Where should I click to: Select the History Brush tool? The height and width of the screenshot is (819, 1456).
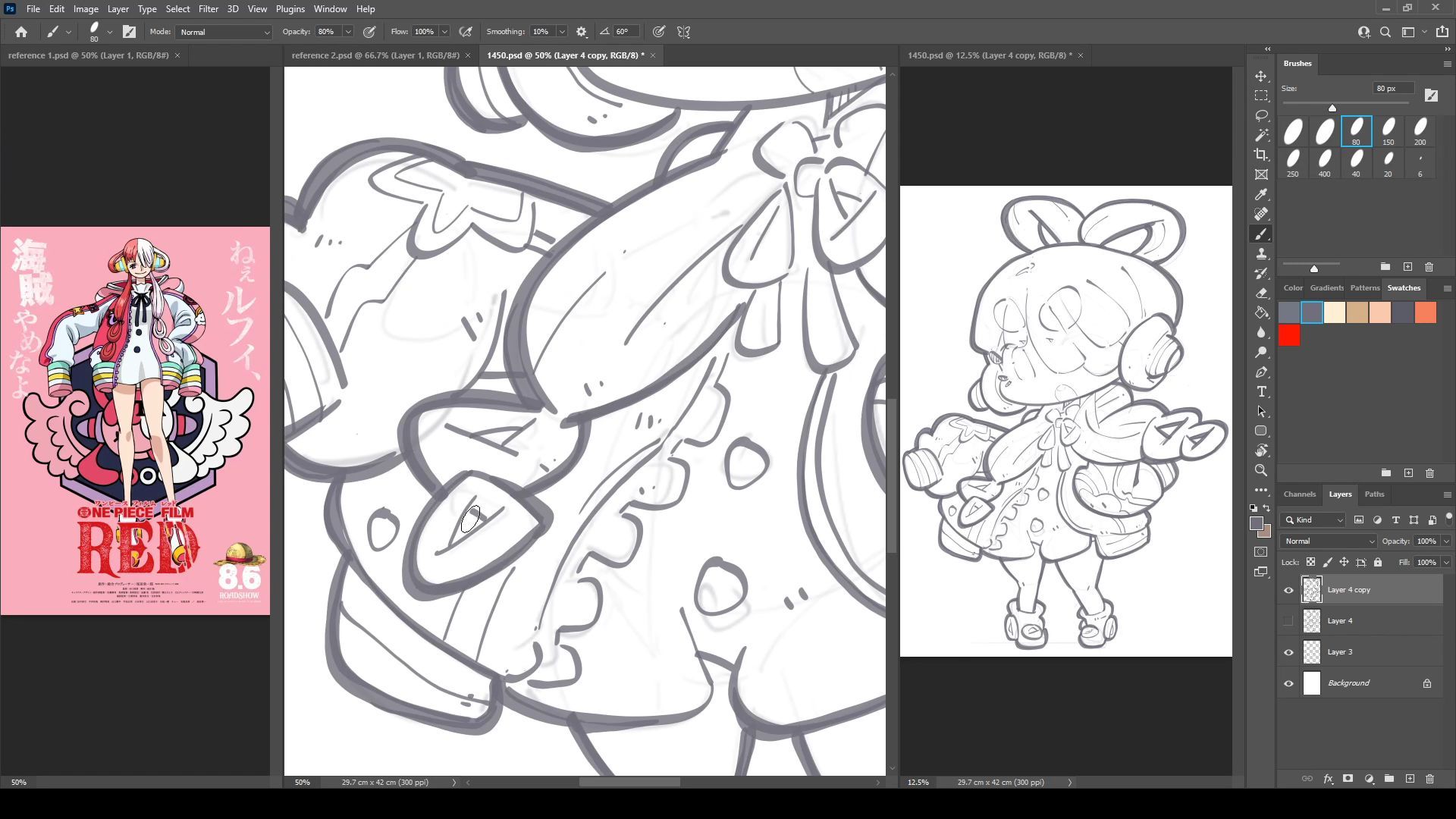point(1261,274)
